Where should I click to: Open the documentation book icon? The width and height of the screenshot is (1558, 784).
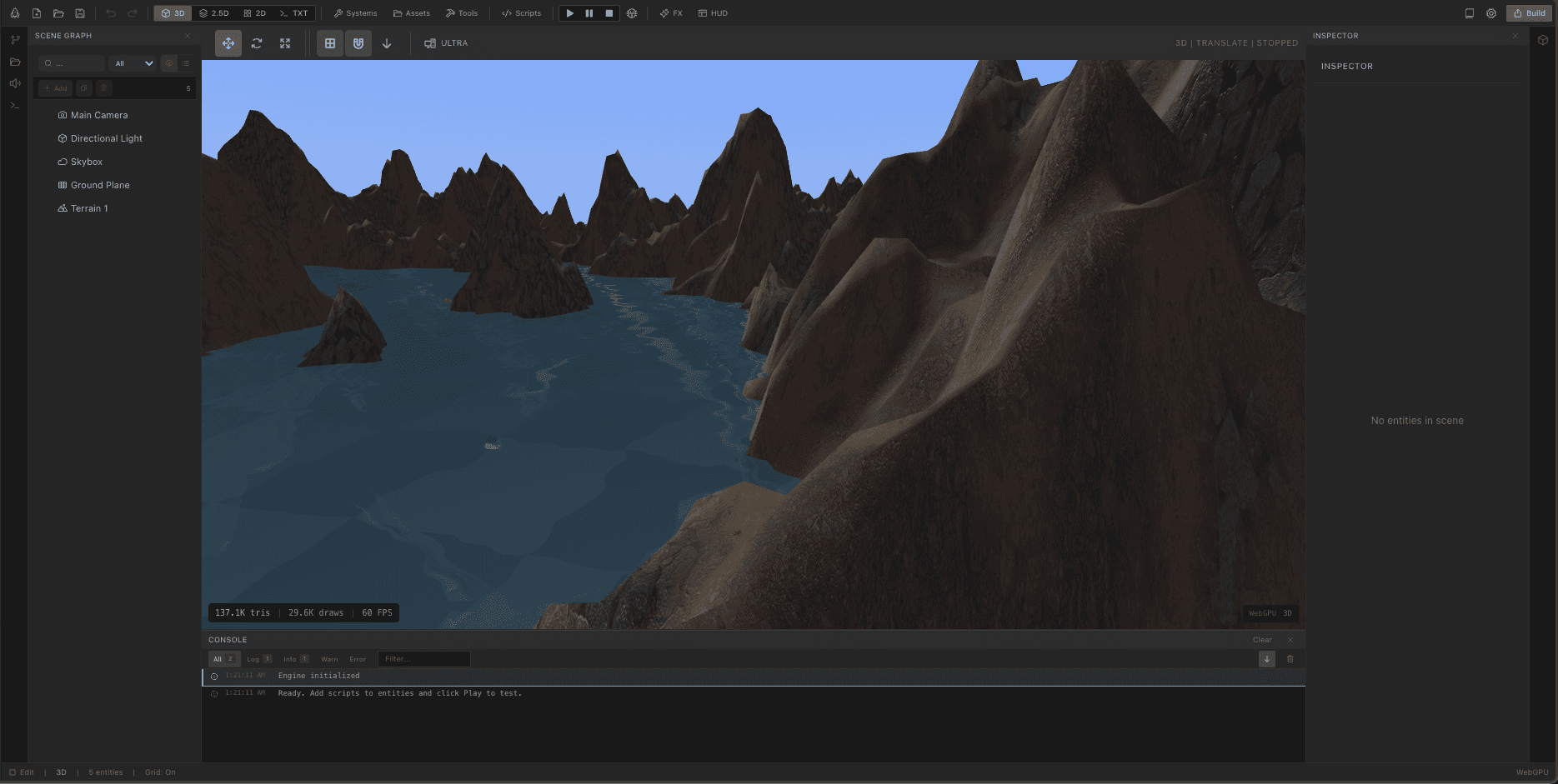[1470, 13]
